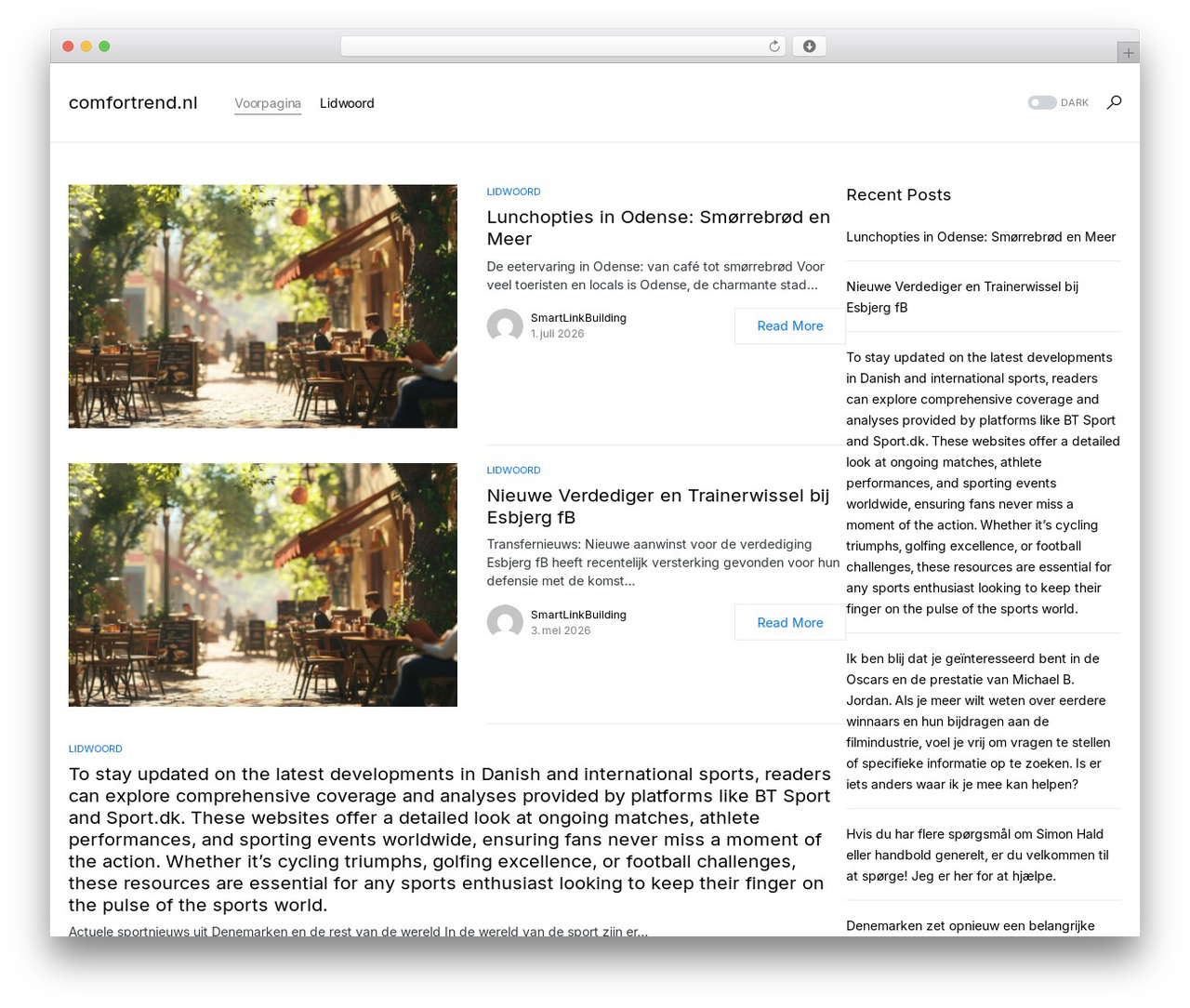Screen dimensions: 1190x1008
Task: Click LIDWOORD category above Esbjerg post
Action: click(513, 471)
